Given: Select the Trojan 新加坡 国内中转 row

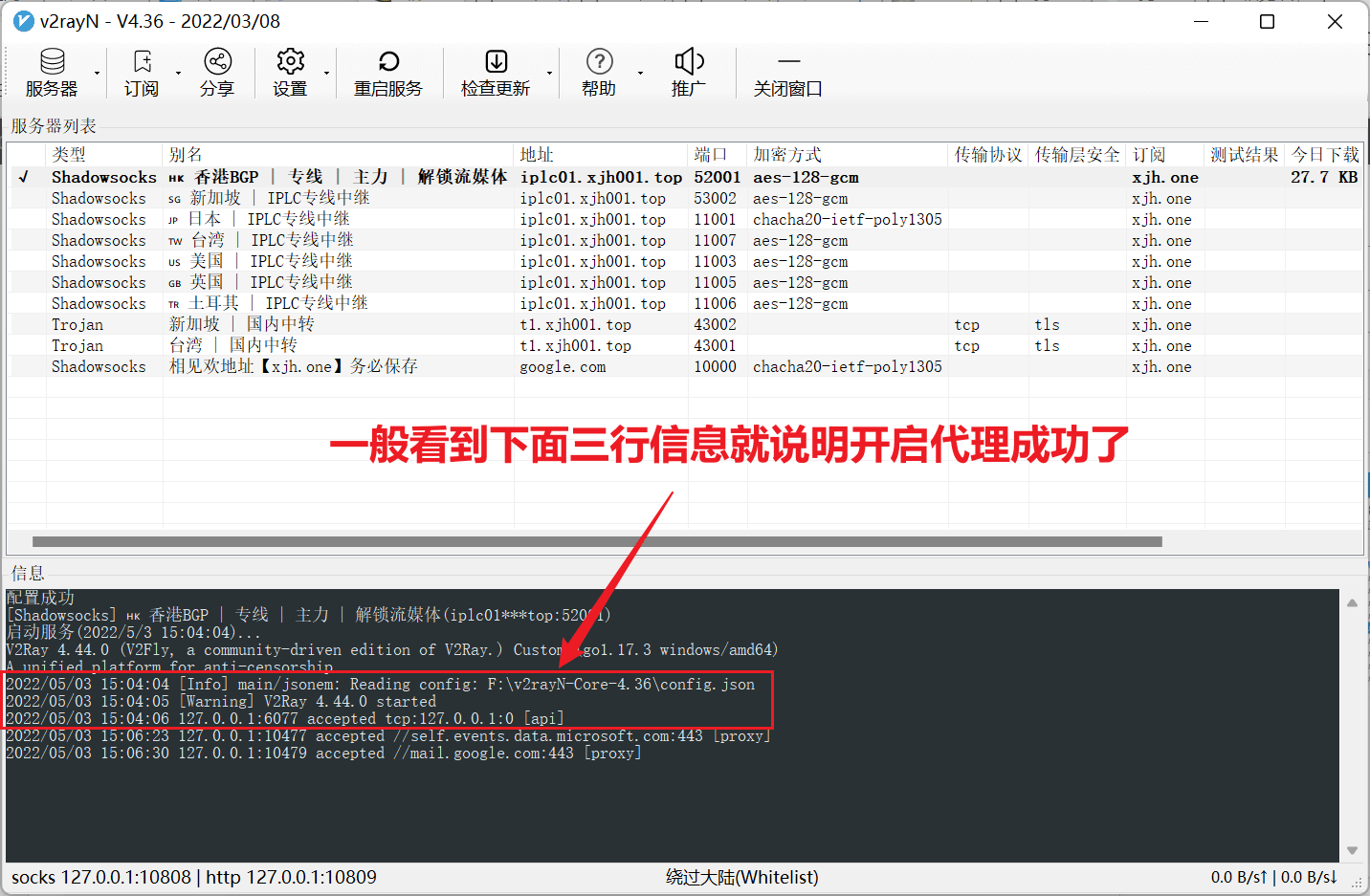Looking at the screenshot, I should click(x=685, y=324).
